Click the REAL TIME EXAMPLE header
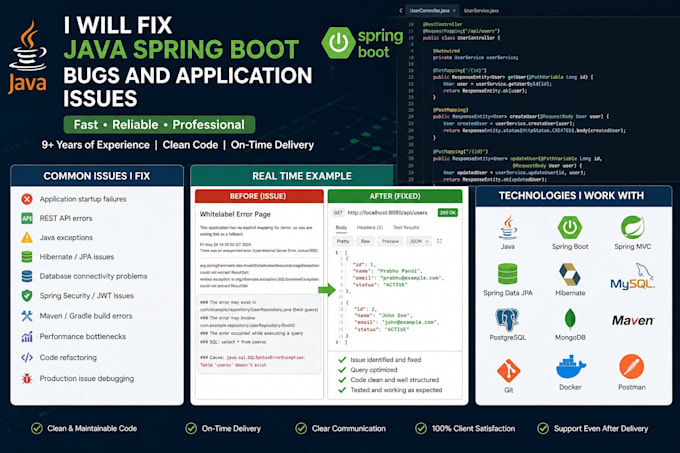Image resolution: width=680 pixels, height=453 pixels. coord(302,176)
